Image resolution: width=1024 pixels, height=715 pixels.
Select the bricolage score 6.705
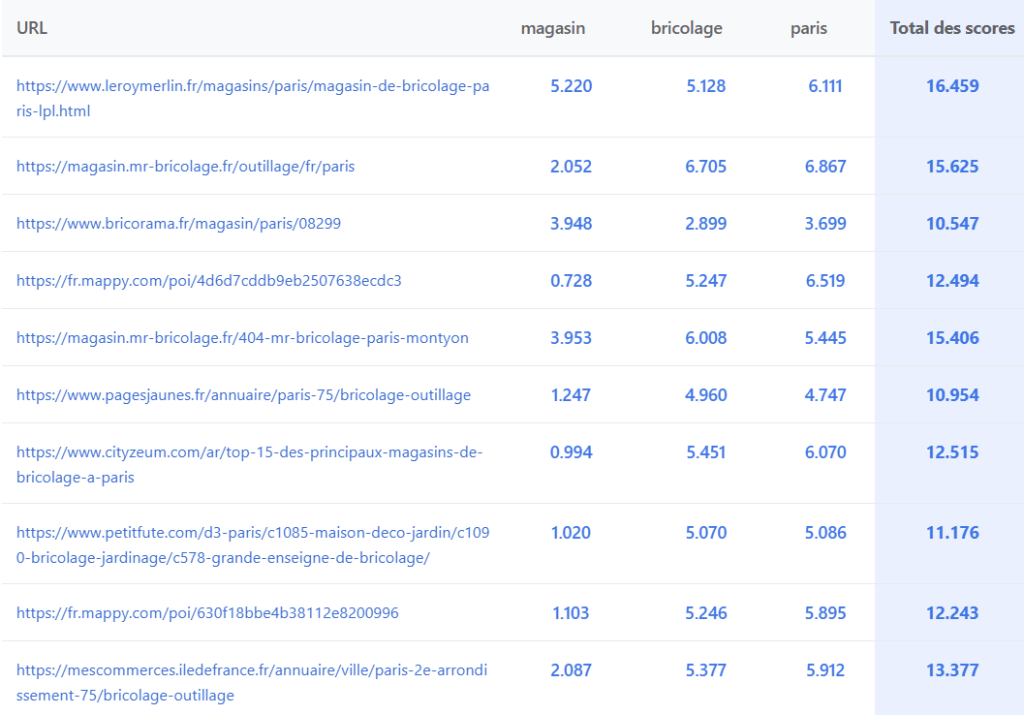[x=706, y=166]
